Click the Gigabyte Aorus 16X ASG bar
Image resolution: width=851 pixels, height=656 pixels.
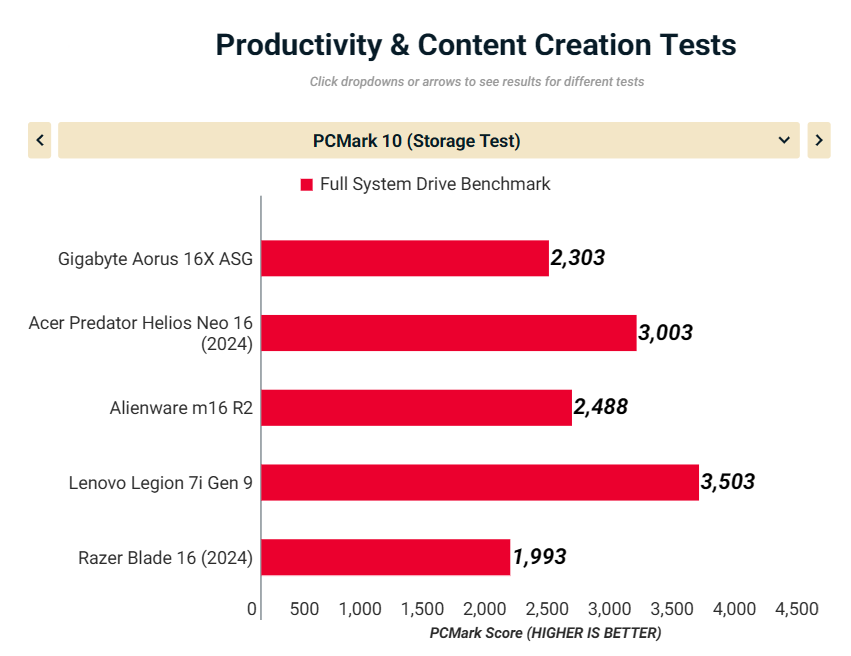tap(405, 258)
